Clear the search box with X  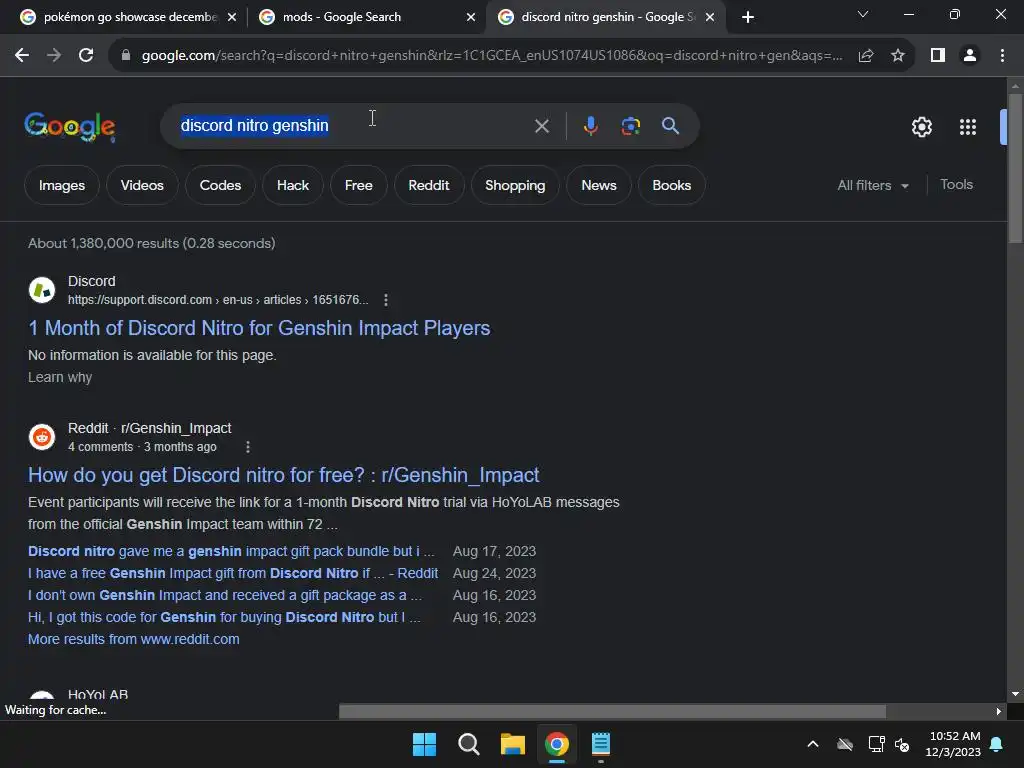pyautogui.click(x=541, y=125)
